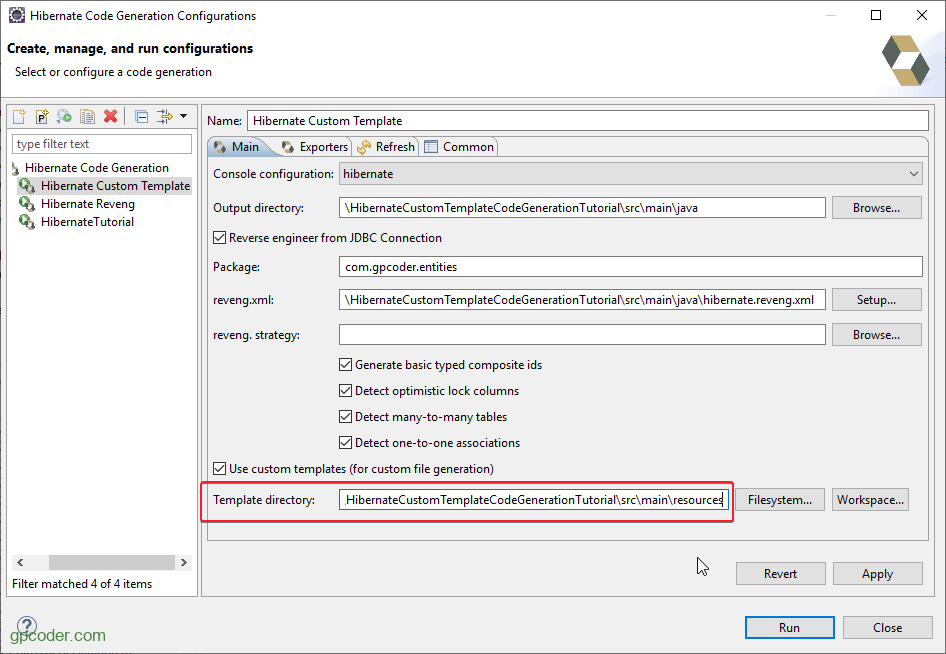Click inside the type filter text field
The height and width of the screenshot is (654, 946).
[100, 143]
